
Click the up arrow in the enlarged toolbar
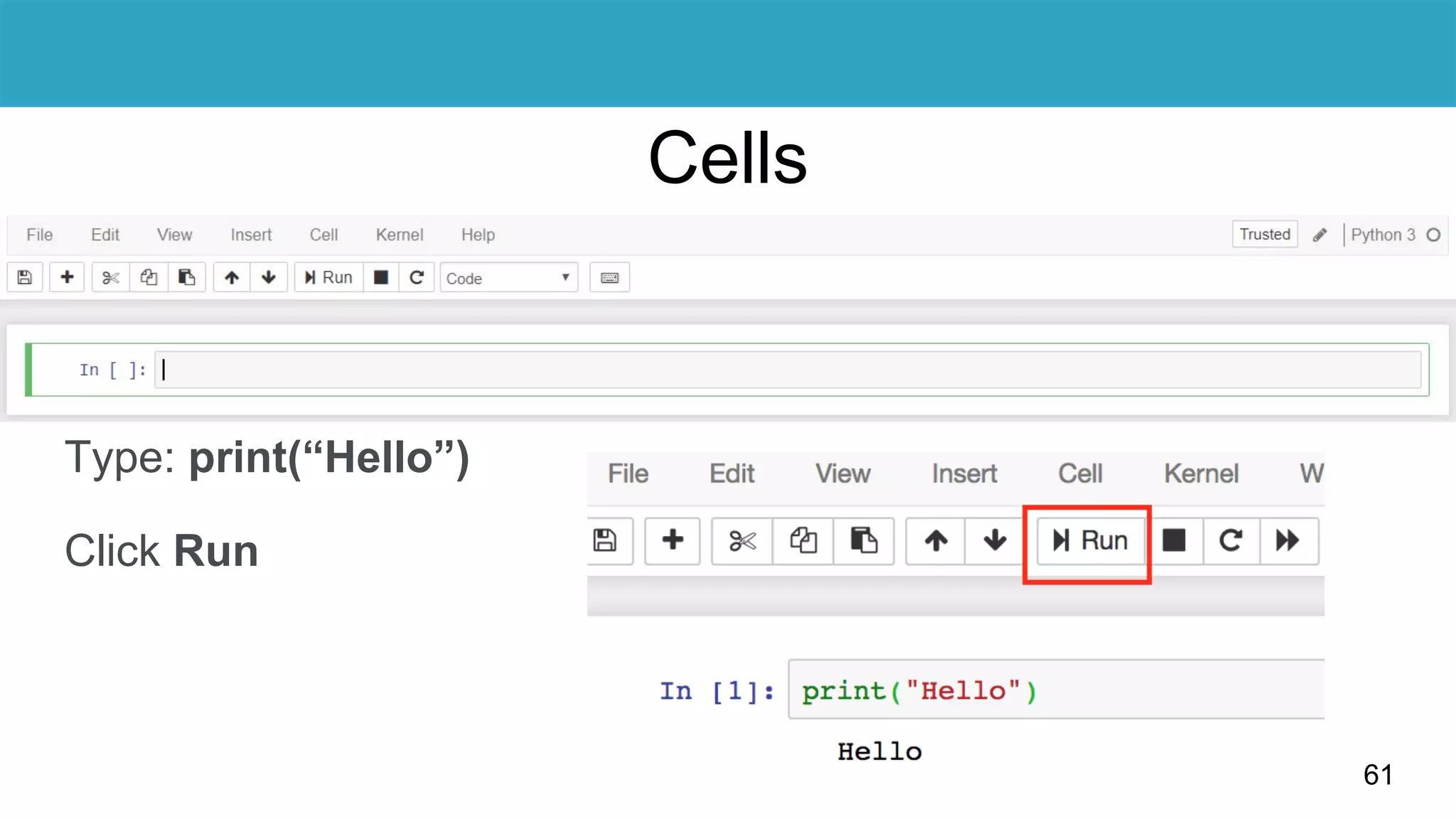click(936, 540)
